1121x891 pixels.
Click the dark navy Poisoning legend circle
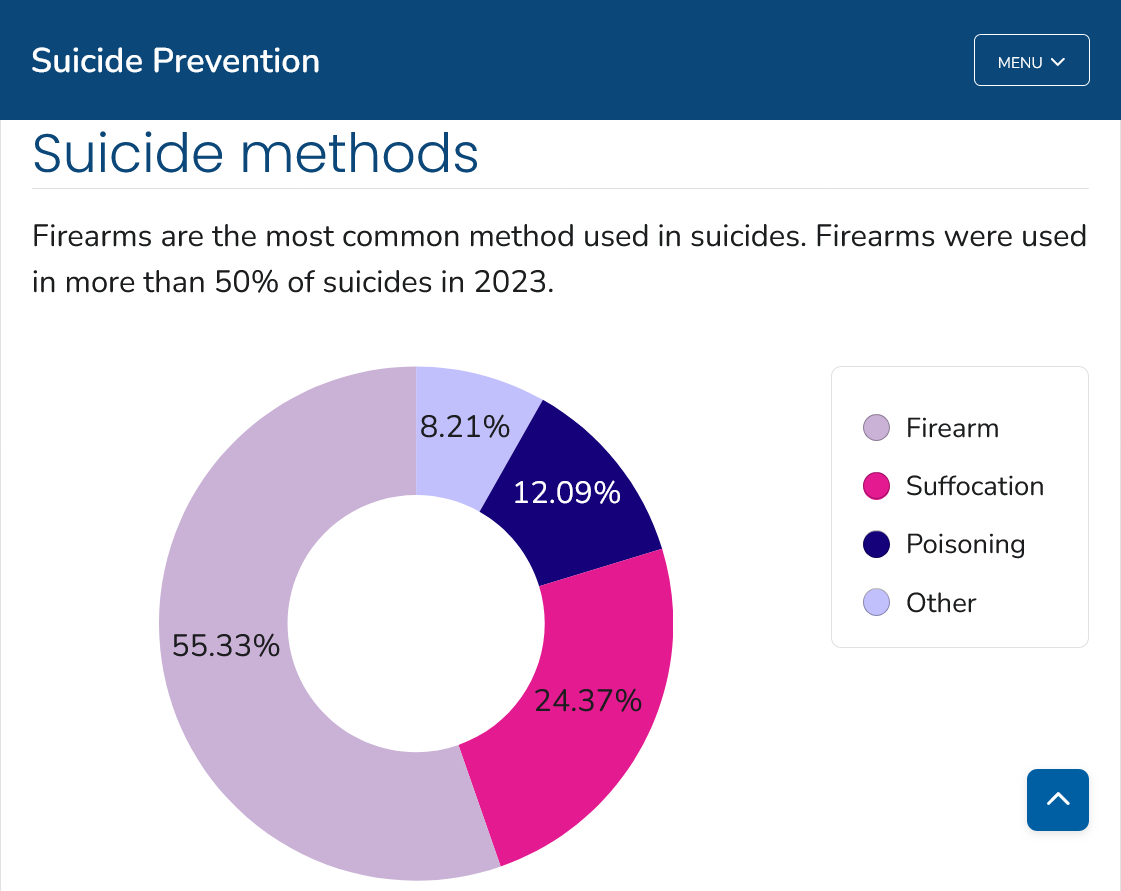[876, 544]
